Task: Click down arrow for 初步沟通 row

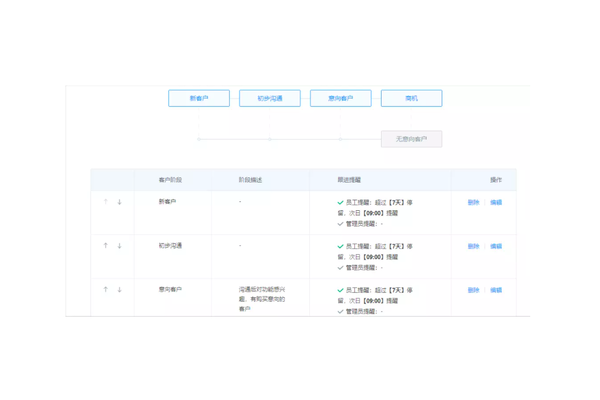Action: (x=119, y=246)
